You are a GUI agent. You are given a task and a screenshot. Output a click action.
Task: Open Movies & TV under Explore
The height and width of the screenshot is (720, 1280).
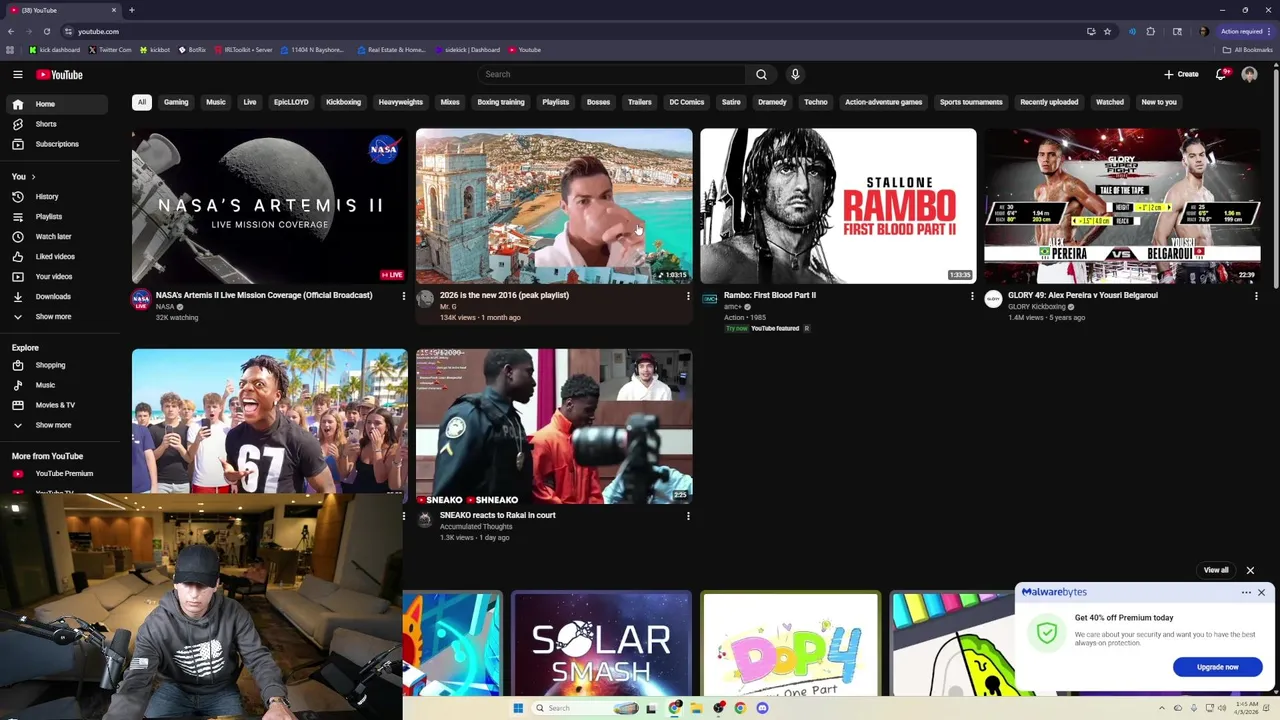point(54,405)
